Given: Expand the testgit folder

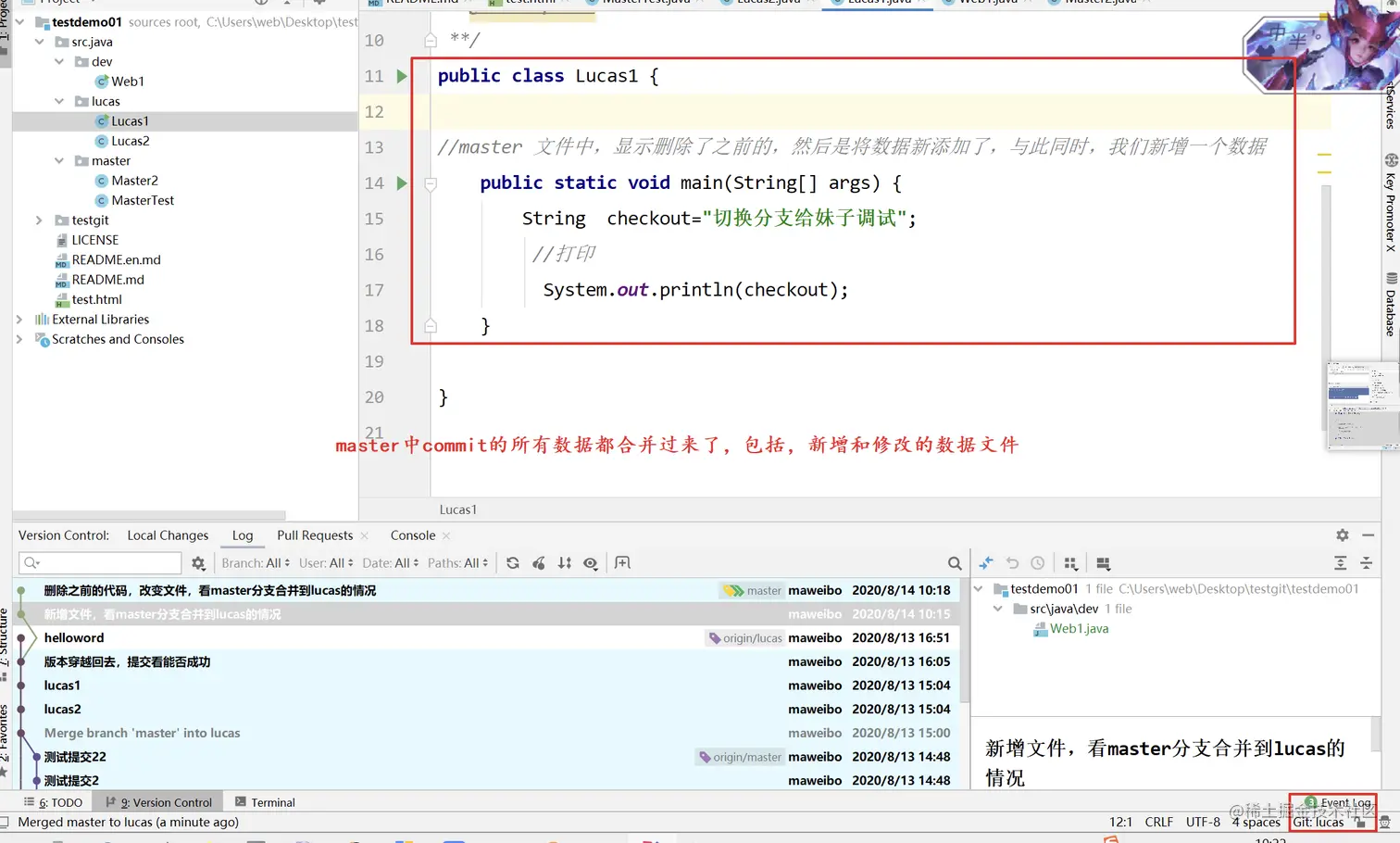Looking at the screenshot, I should click(39, 220).
